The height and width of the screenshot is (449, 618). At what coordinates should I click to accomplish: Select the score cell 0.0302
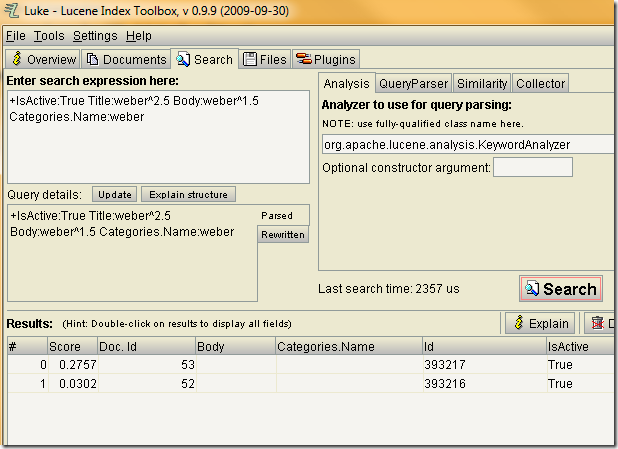[73, 383]
